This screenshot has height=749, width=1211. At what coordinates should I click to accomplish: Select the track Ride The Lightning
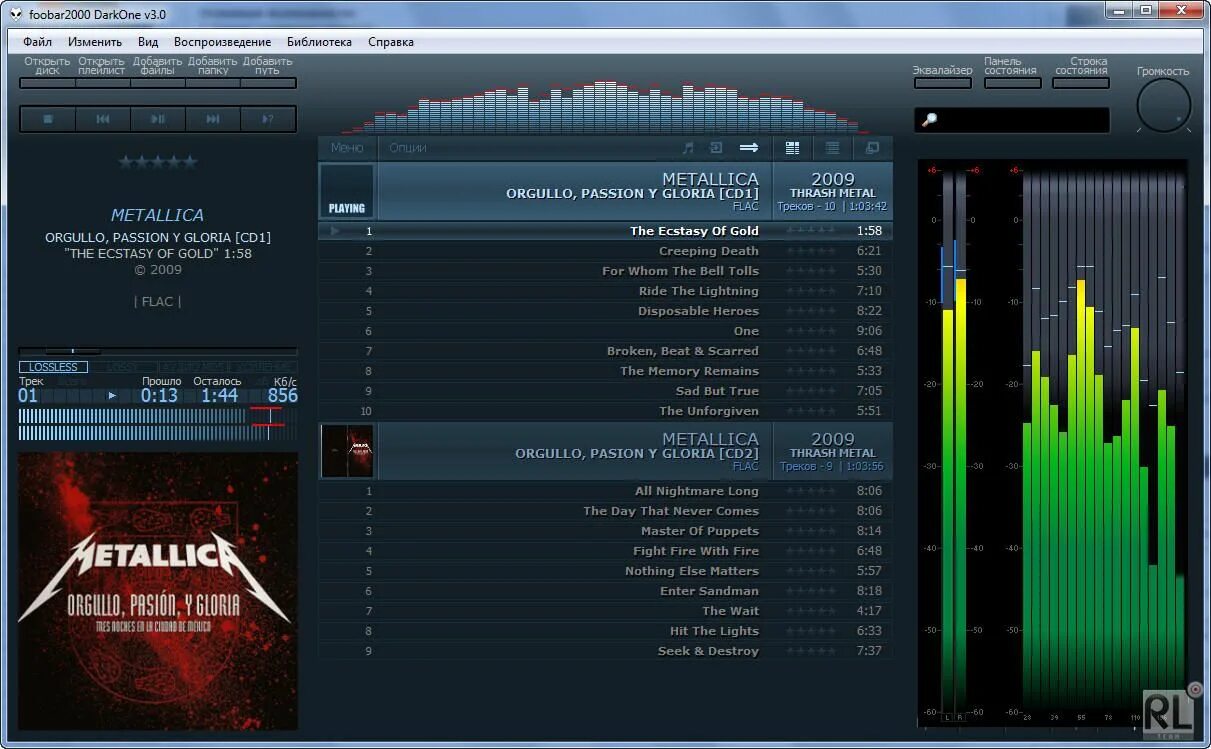606,291
